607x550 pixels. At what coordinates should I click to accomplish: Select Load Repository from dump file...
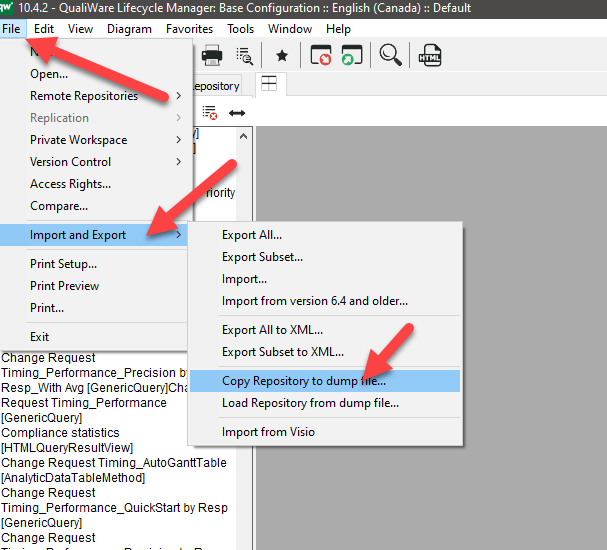click(x=325, y=403)
